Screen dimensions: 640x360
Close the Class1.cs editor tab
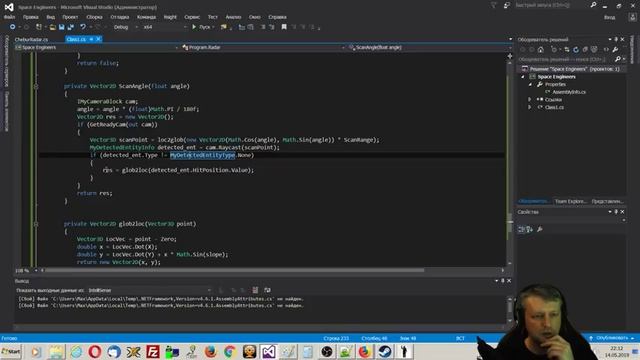(x=98, y=39)
